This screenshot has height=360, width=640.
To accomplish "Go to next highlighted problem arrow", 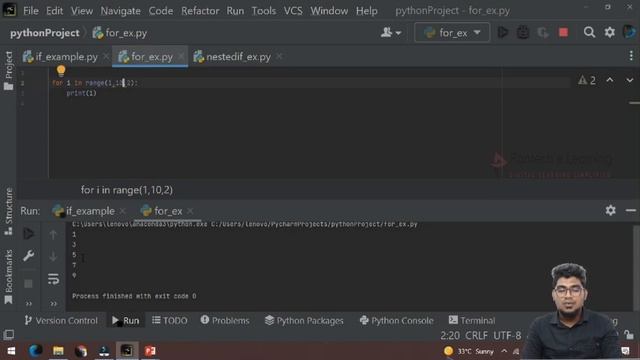I will coord(629,80).
